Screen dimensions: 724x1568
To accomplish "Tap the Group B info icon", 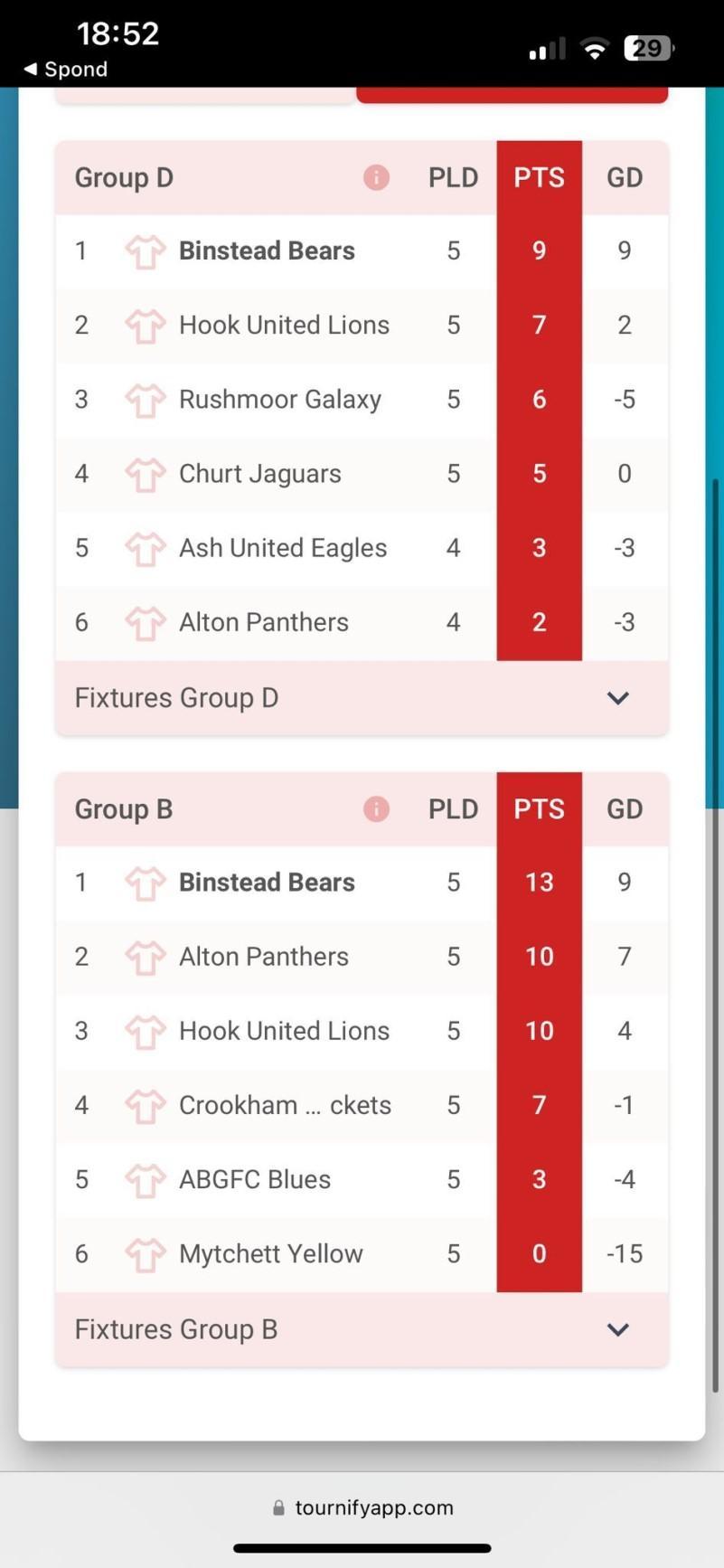I will tap(376, 808).
